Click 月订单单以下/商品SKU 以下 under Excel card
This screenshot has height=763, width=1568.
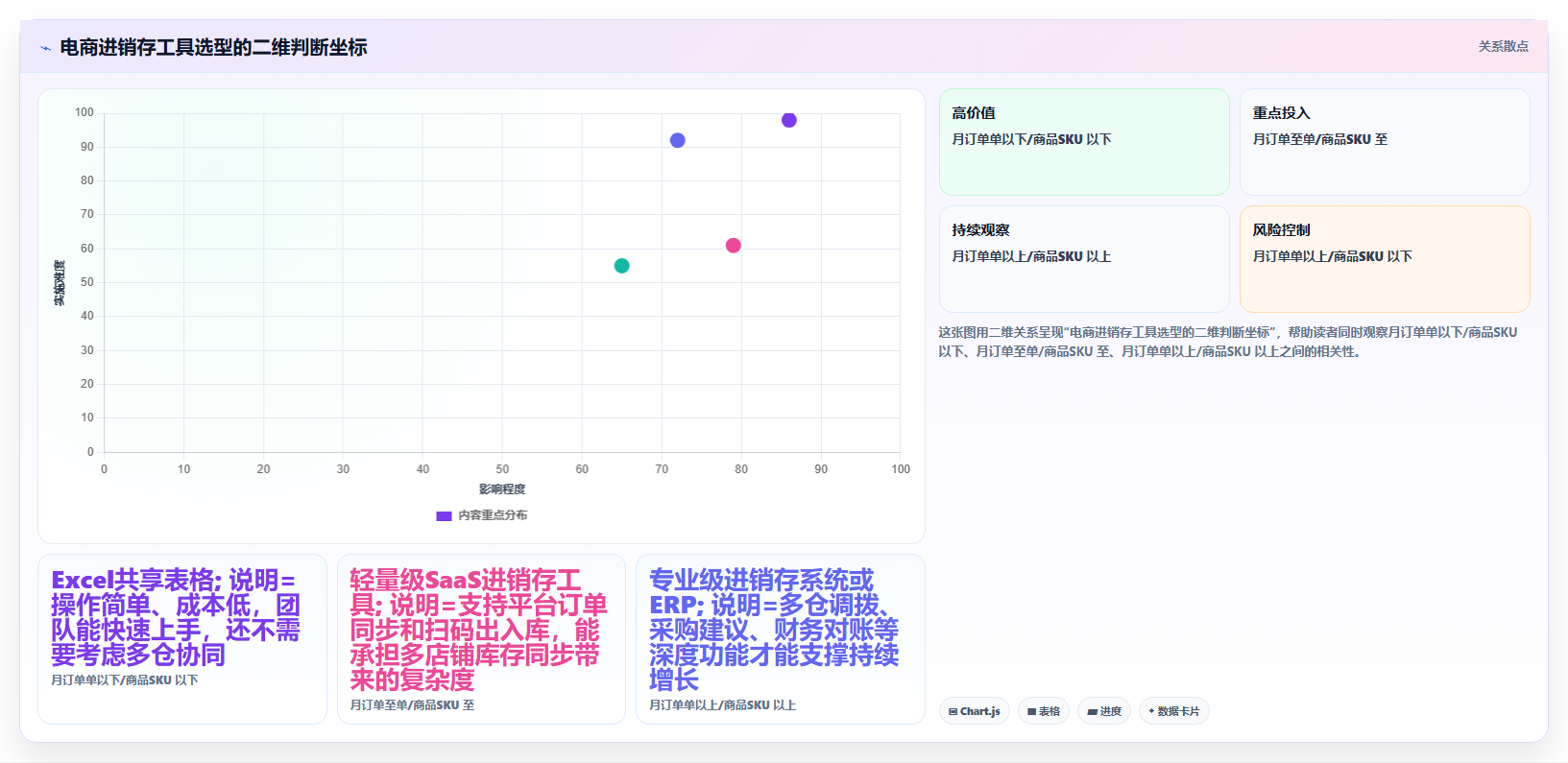(125, 680)
